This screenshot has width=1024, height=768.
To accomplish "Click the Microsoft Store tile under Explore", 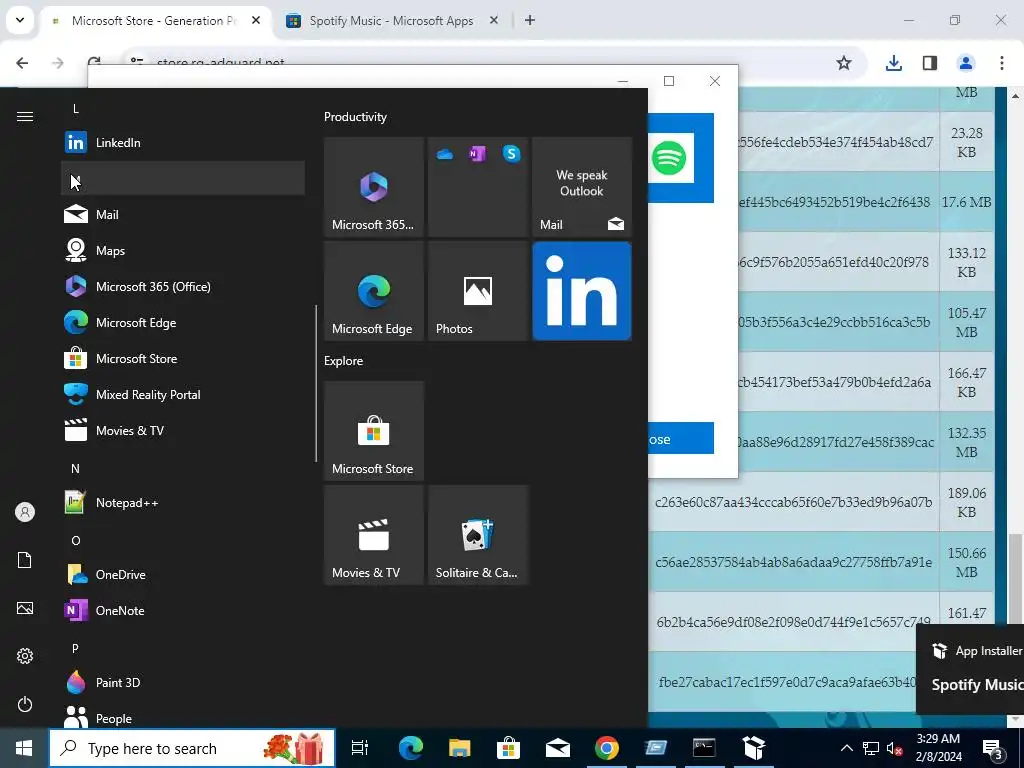I will pyautogui.click(x=374, y=430).
